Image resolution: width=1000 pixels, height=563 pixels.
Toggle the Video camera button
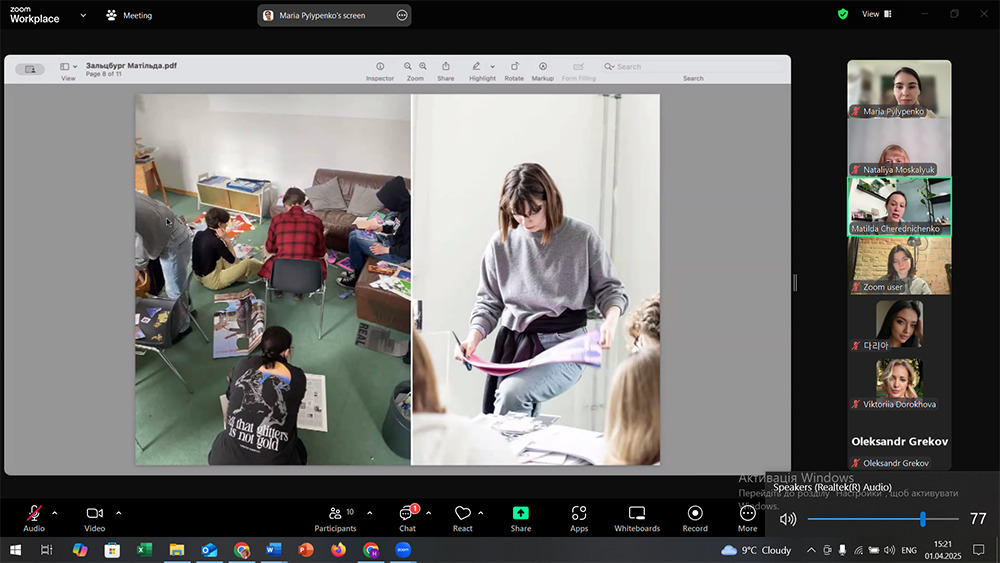[x=94, y=518]
